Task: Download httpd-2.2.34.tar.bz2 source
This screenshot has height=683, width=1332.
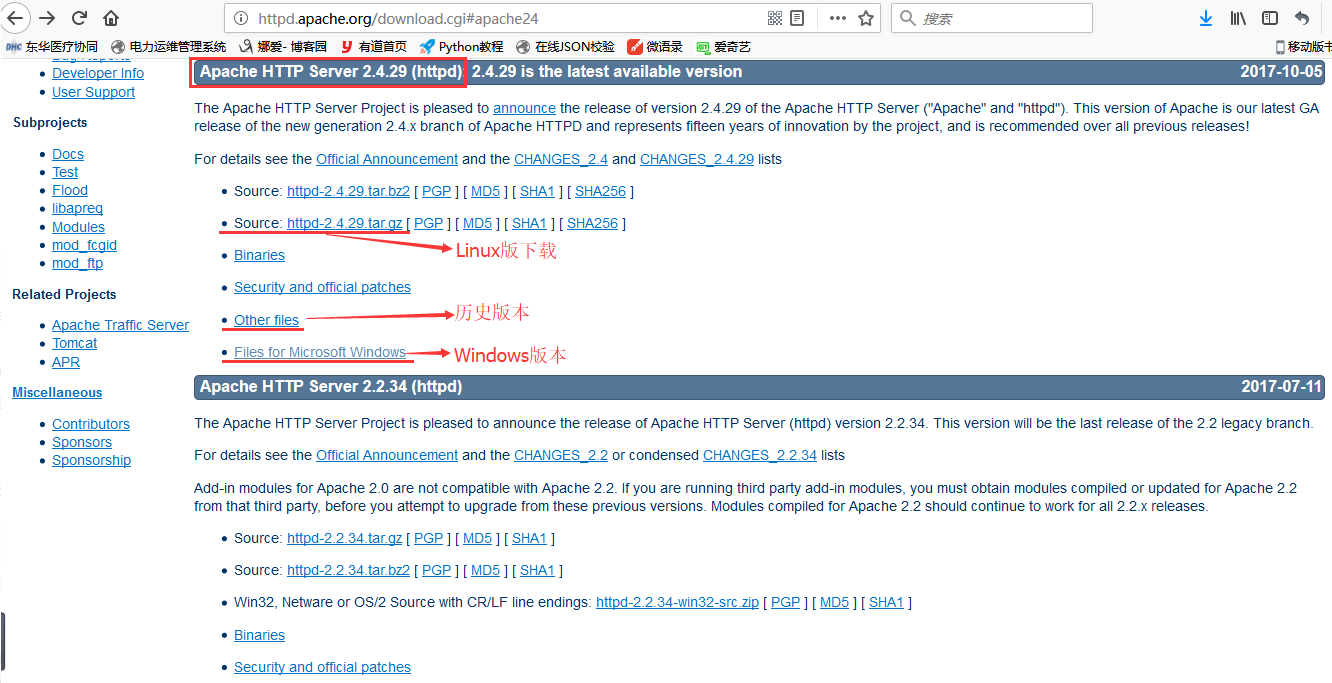Action: coord(348,570)
